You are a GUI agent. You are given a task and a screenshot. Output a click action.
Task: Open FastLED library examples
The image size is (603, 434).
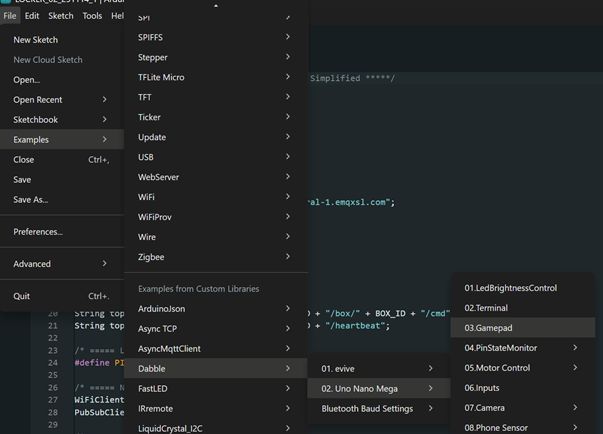pyautogui.click(x=215, y=389)
